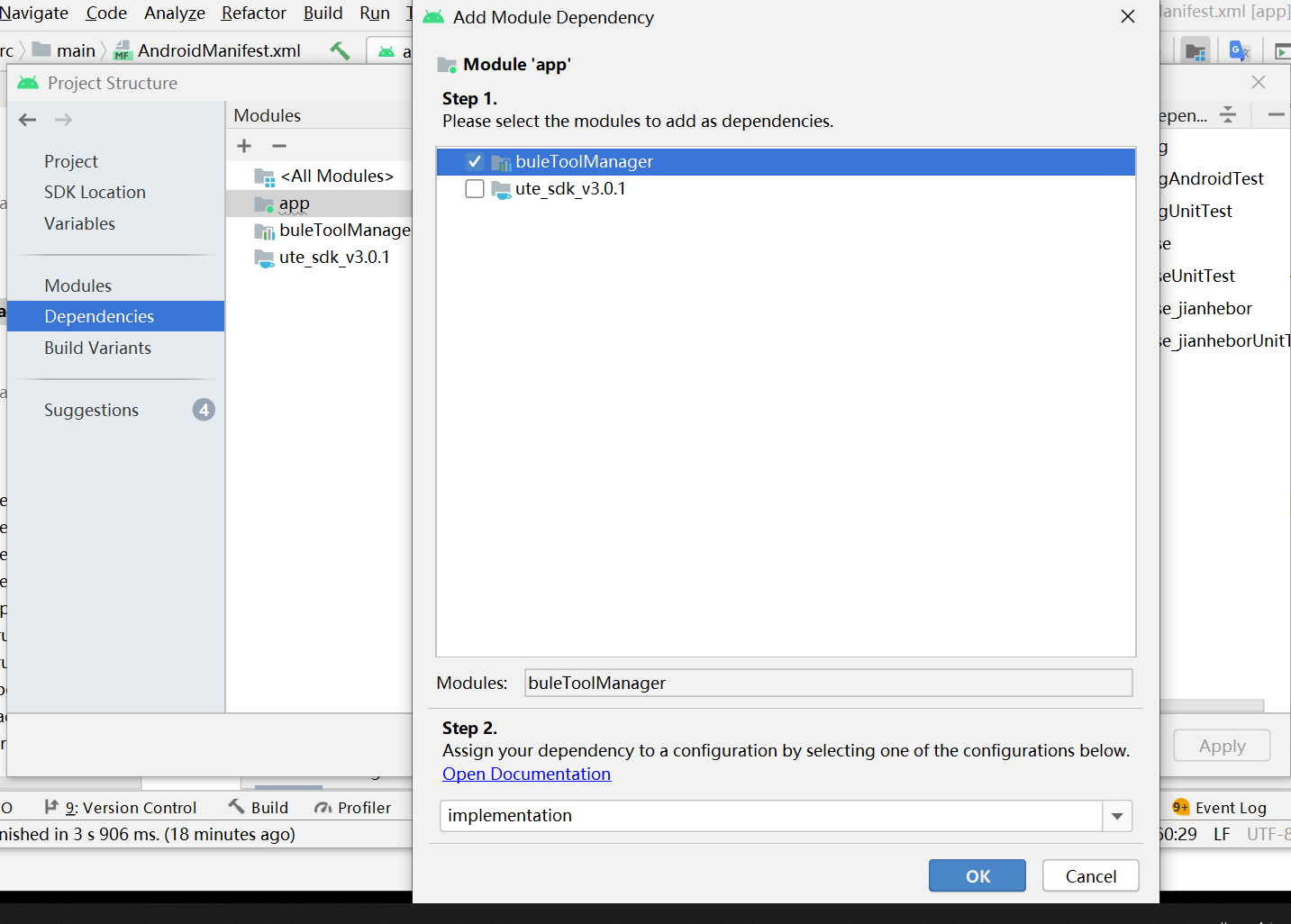This screenshot has height=924, width=1291.
Task: Click the green hammer Make Project icon
Action: (340, 50)
